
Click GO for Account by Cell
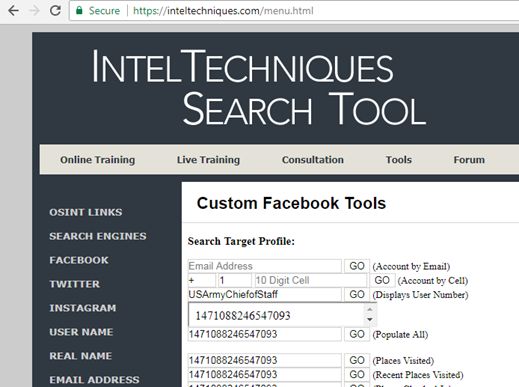[x=382, y=280]
